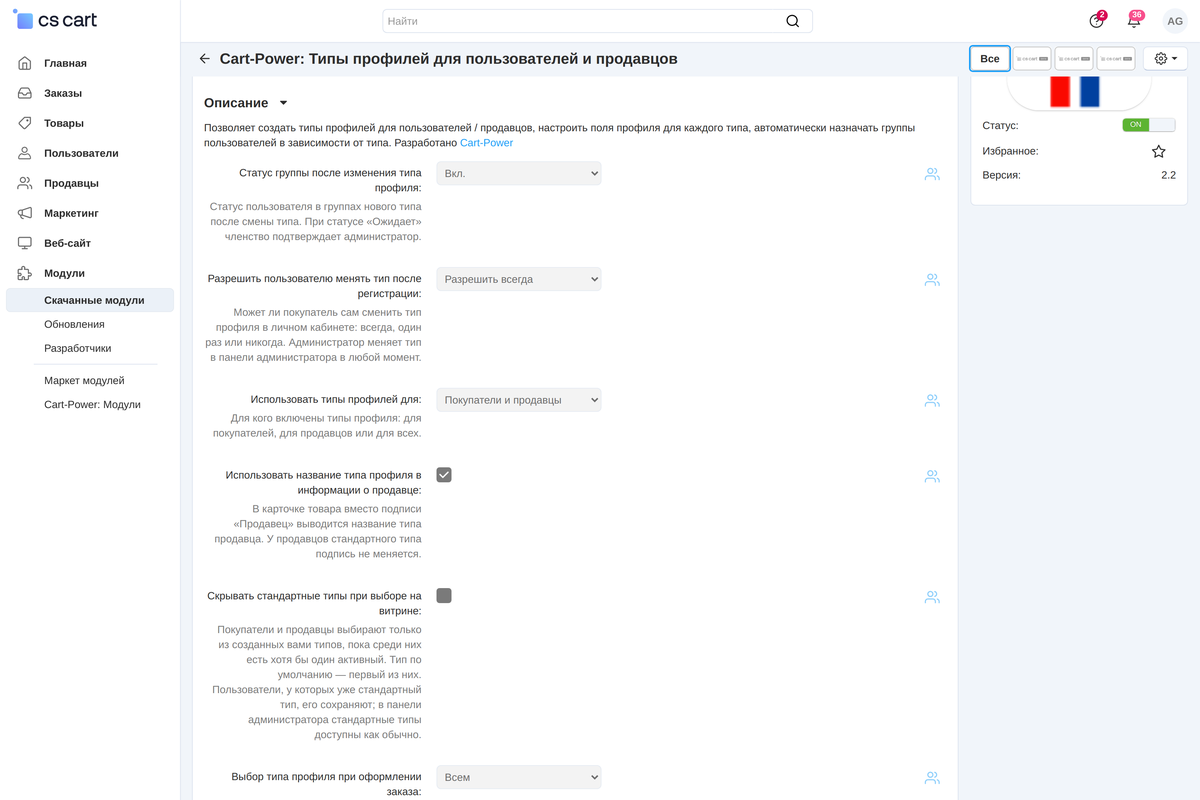Image resolution: width=1200 pixels, height=800 pixels.
Task: Open the Покупатели и продавцы dropdown
Action: 519,400
